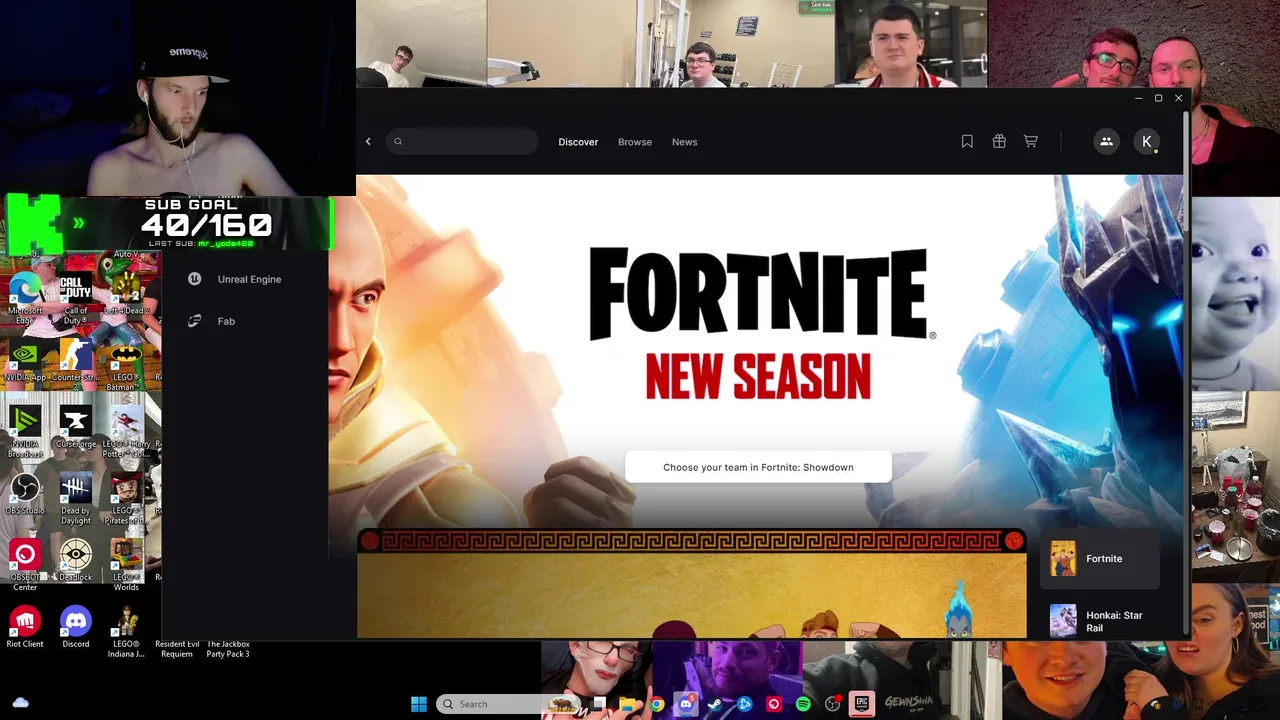Select the Riot Client desktop shortcut

tap(24, 628)
